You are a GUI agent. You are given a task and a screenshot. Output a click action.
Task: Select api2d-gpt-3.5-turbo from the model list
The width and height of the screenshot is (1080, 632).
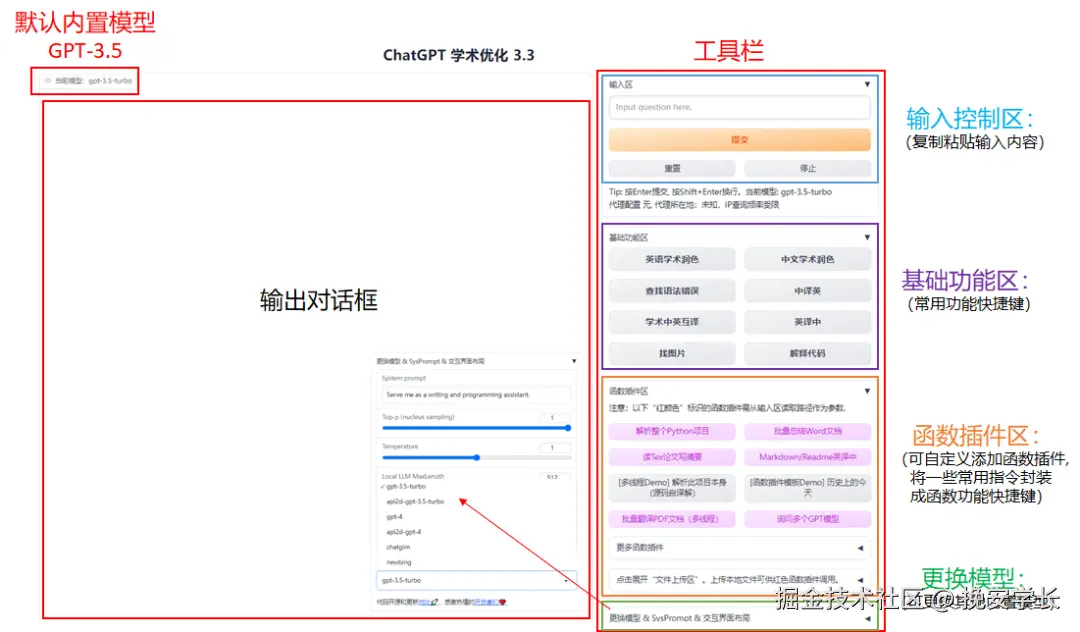point(415,502)
